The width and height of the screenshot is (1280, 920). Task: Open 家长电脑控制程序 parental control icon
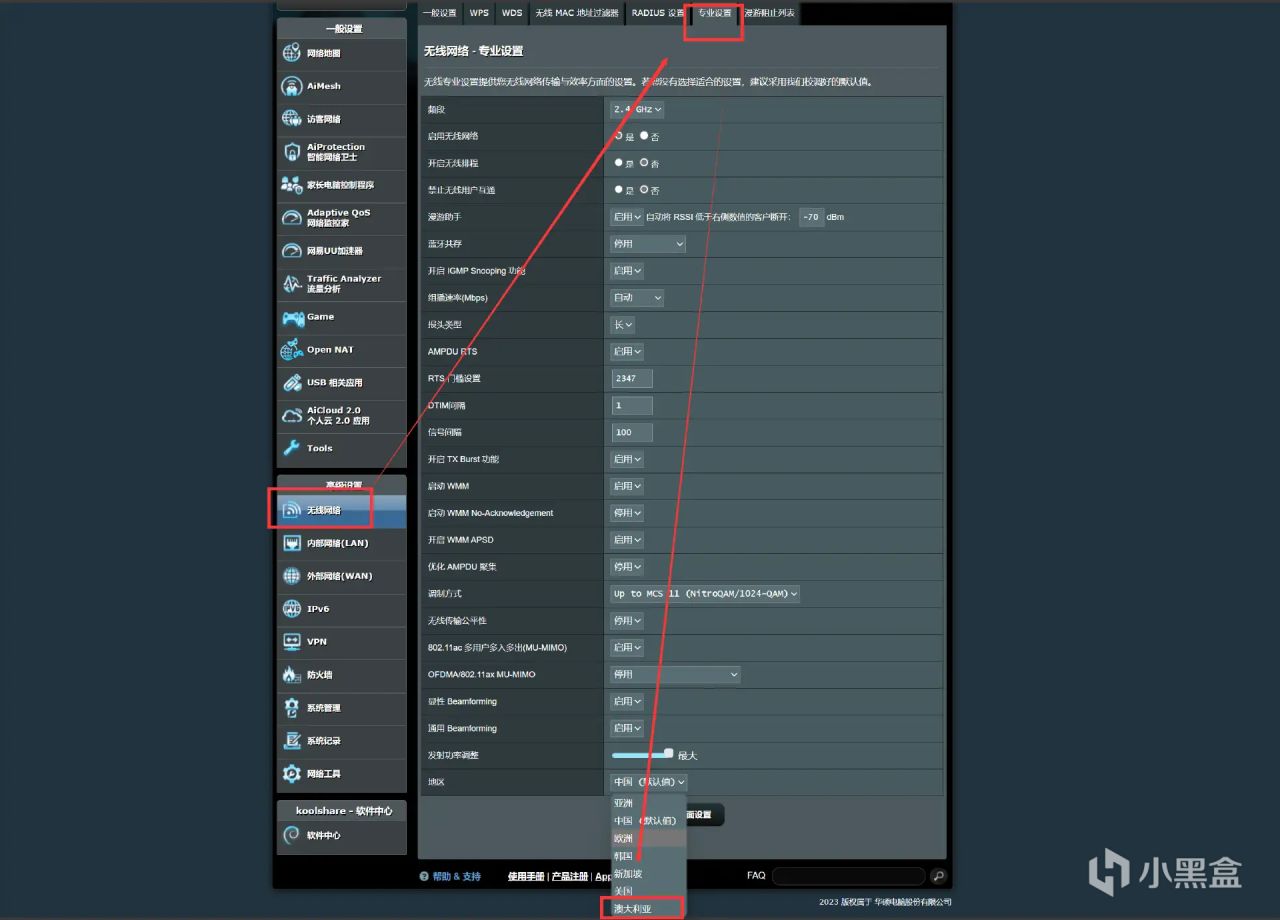coord(291,185)
